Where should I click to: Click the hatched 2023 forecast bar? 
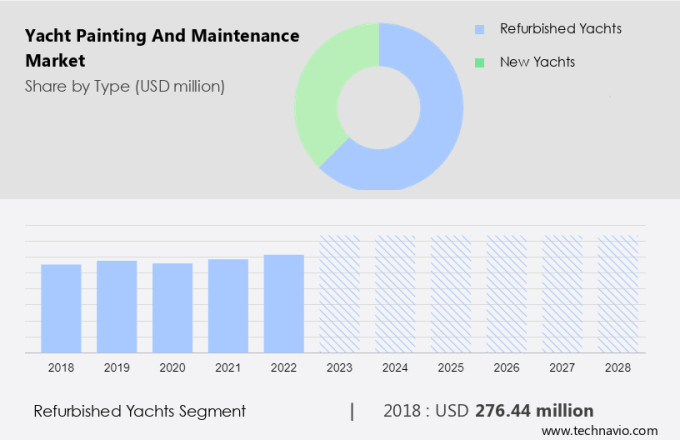339,294
